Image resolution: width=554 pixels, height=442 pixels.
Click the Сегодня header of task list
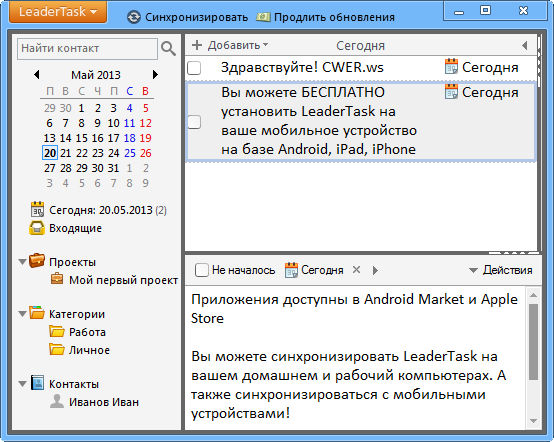coord(360,46)
